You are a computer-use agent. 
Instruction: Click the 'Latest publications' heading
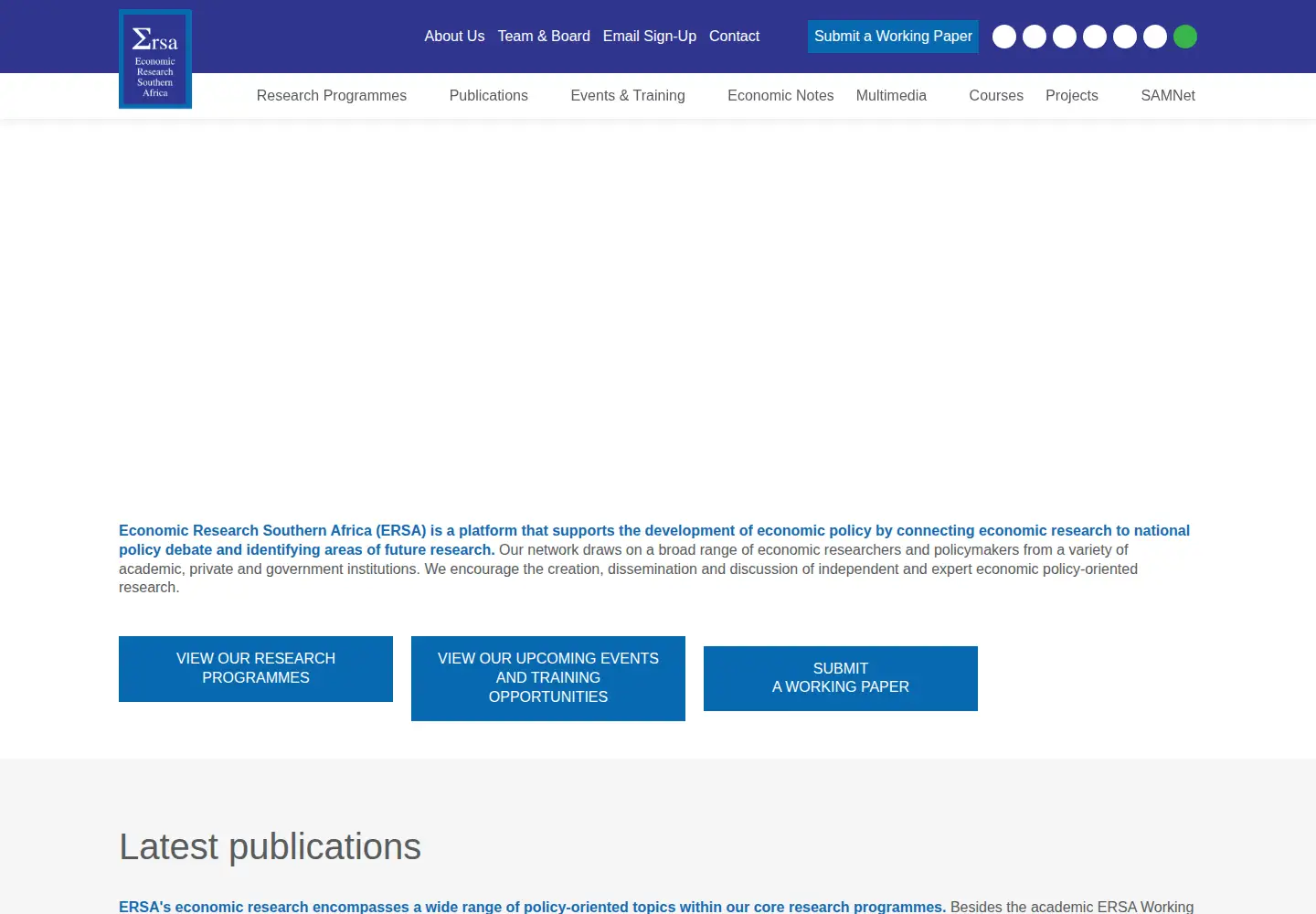pos(270,847)
